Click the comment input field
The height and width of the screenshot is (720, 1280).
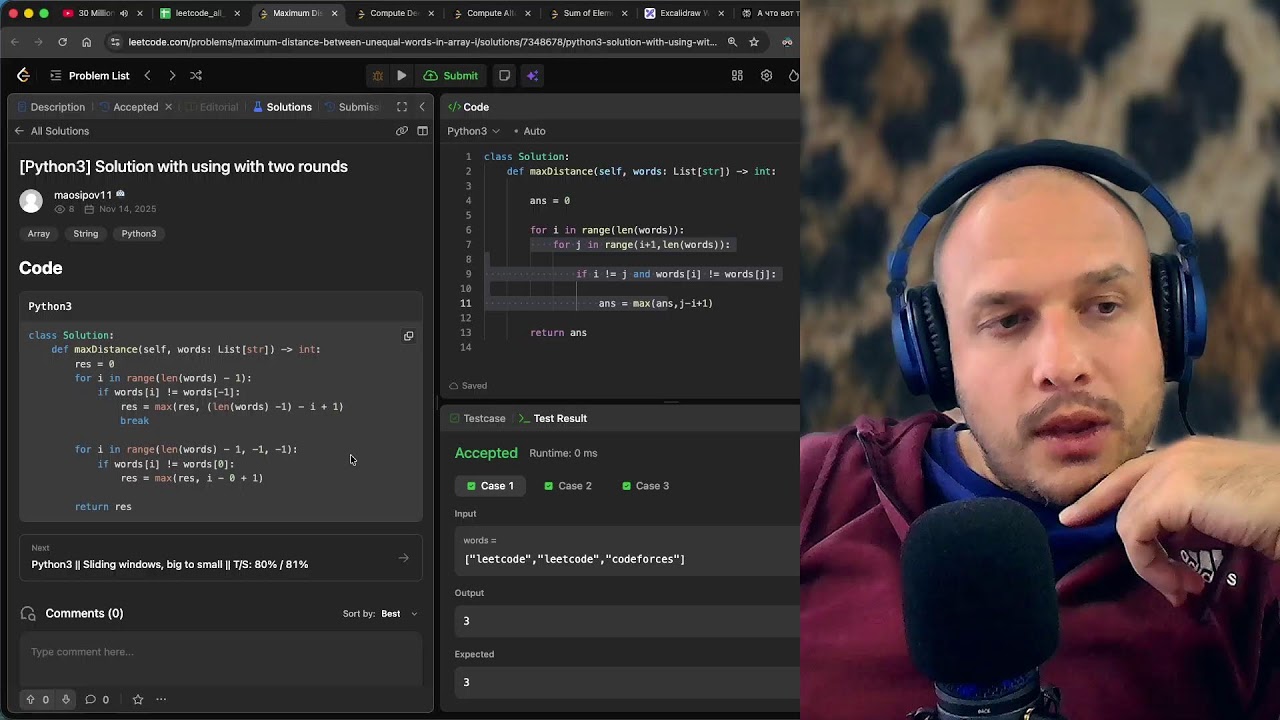click(x=221, y=660)
